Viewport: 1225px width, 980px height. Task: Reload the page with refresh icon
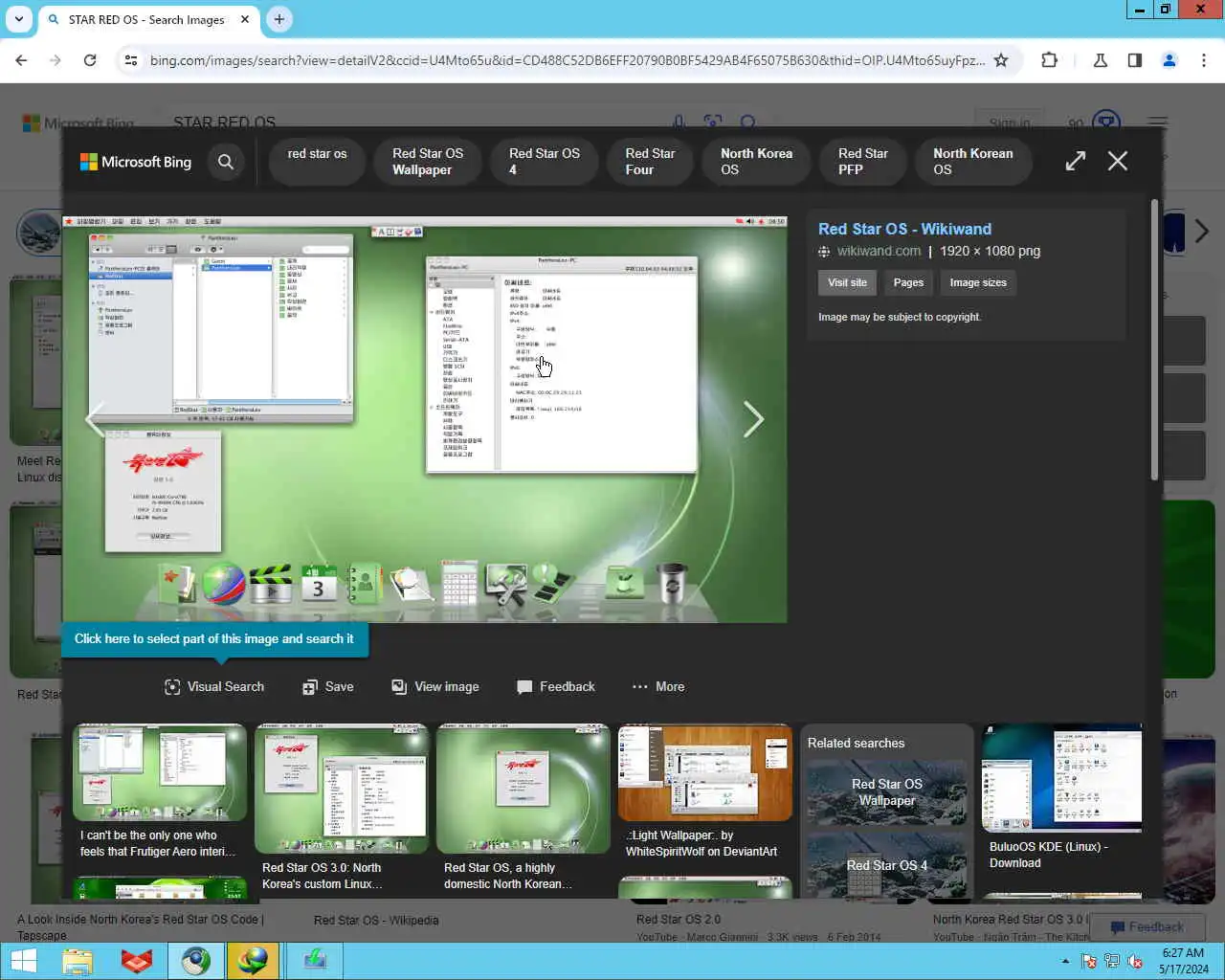pos(90,60)
